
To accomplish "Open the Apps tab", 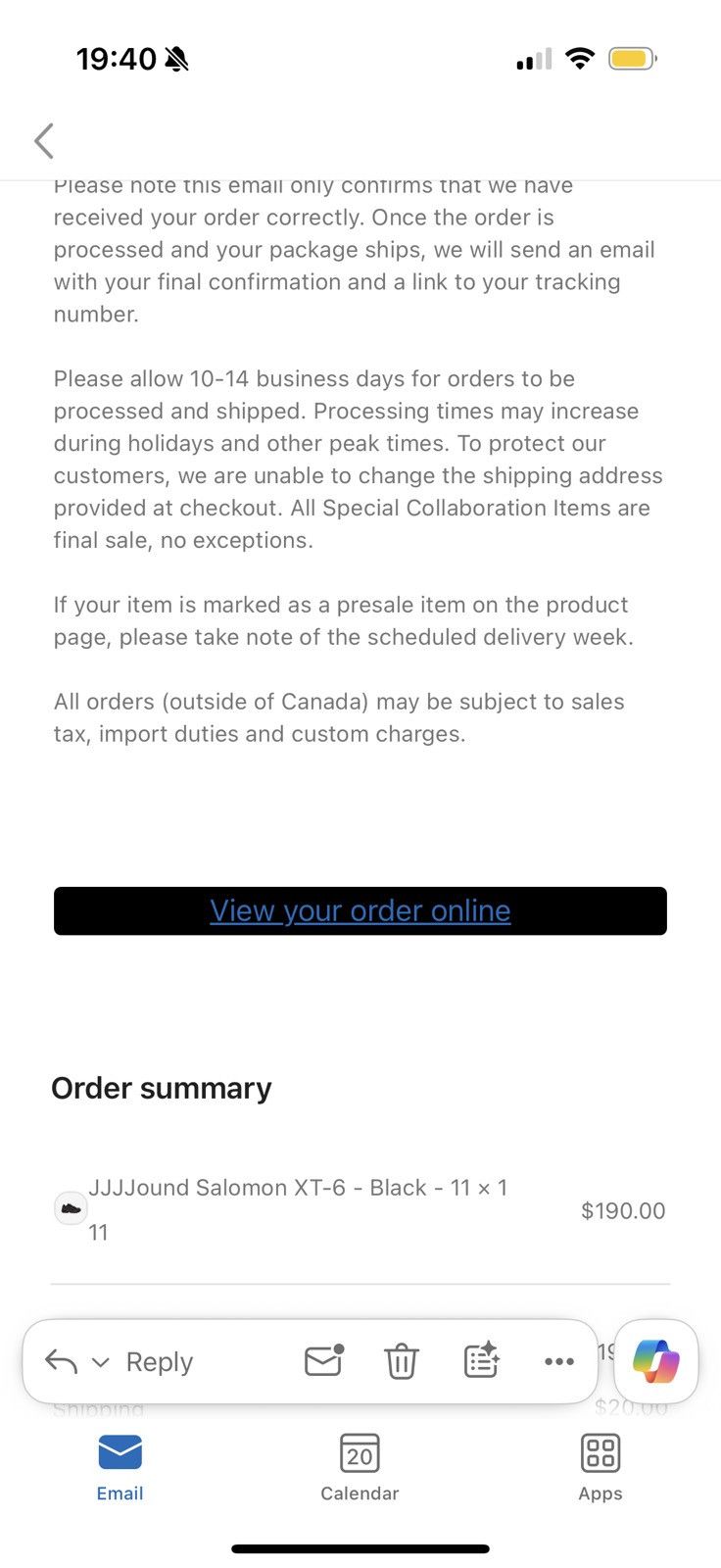I will (601, 1467).
